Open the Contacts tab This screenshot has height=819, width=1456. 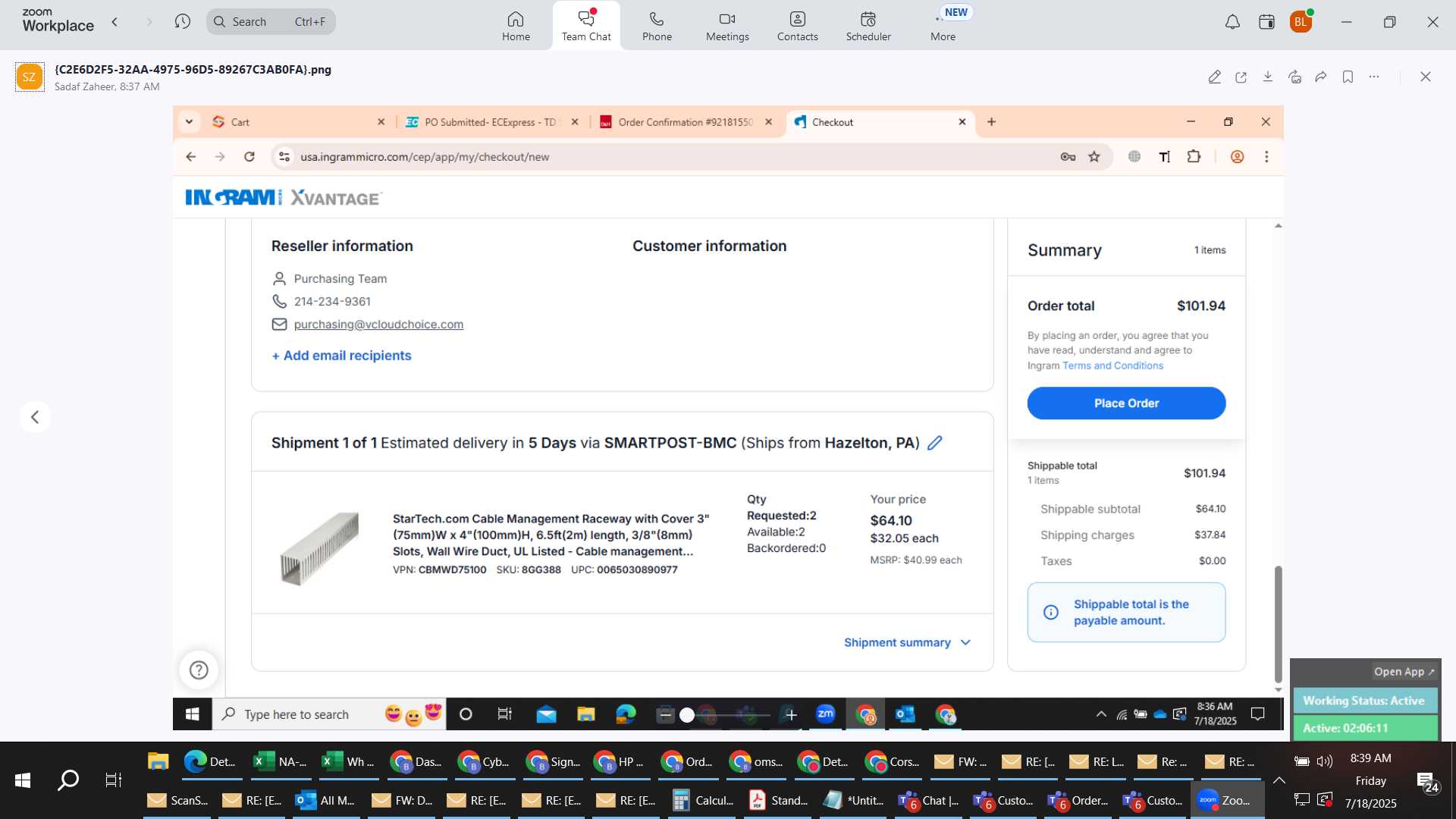pyautogui.click(x=797, y=26)
